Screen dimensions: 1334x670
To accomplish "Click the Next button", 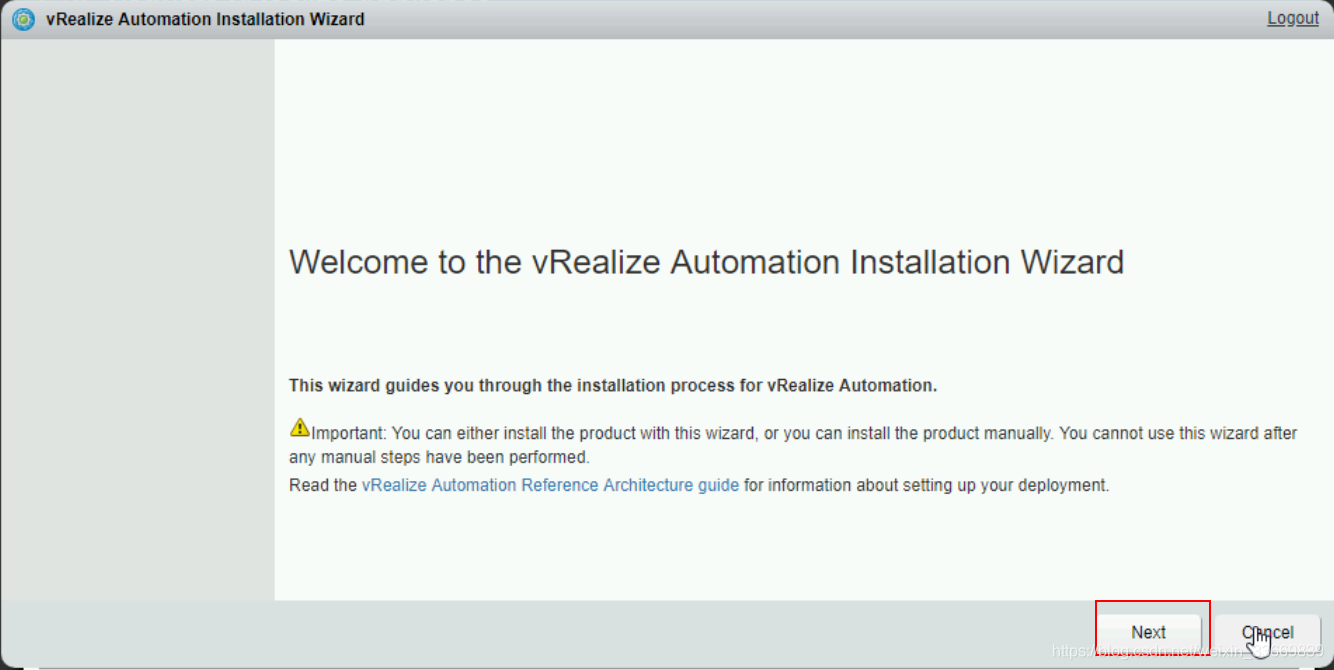I will (x=1149, y=632).
